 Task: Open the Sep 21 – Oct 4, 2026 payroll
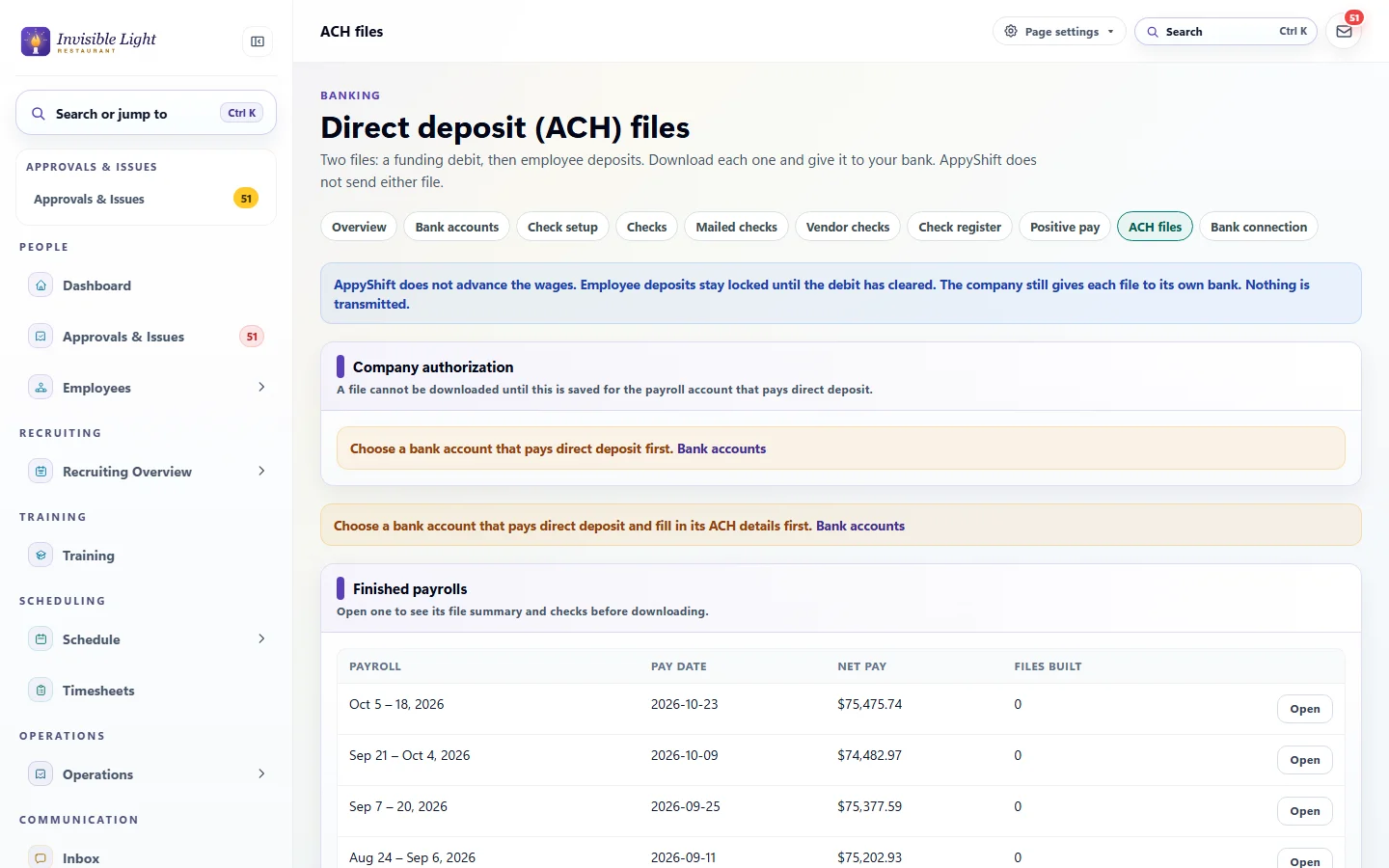[x=1305, y=760]
